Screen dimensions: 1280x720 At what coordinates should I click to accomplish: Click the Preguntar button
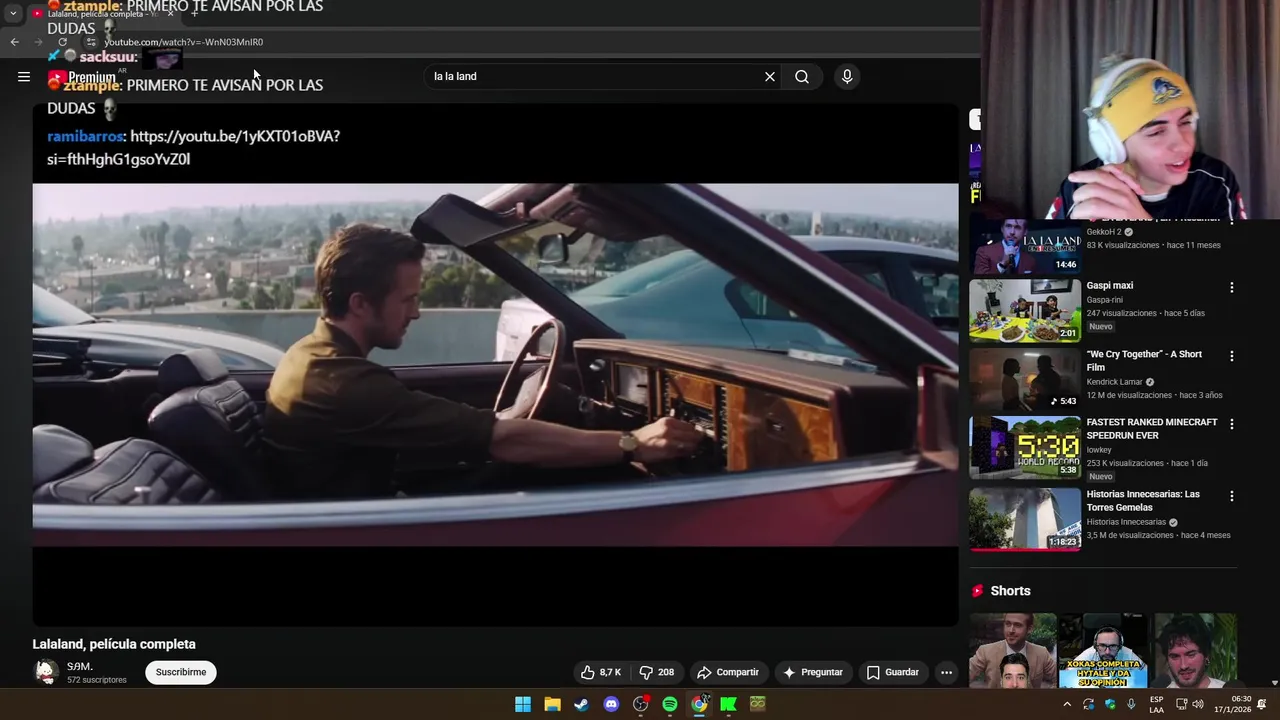tap(812, 672)
